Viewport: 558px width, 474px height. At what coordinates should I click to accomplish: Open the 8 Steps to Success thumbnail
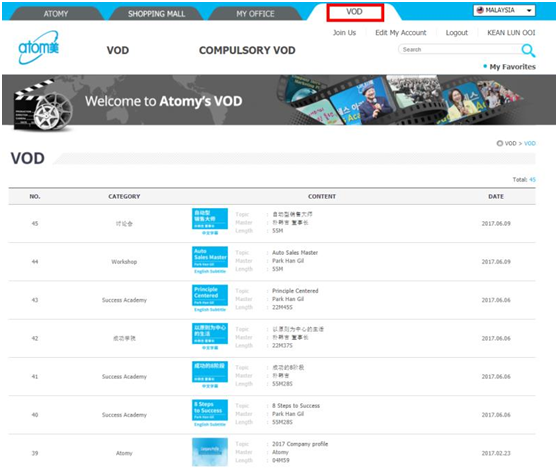tap(210, 413)
